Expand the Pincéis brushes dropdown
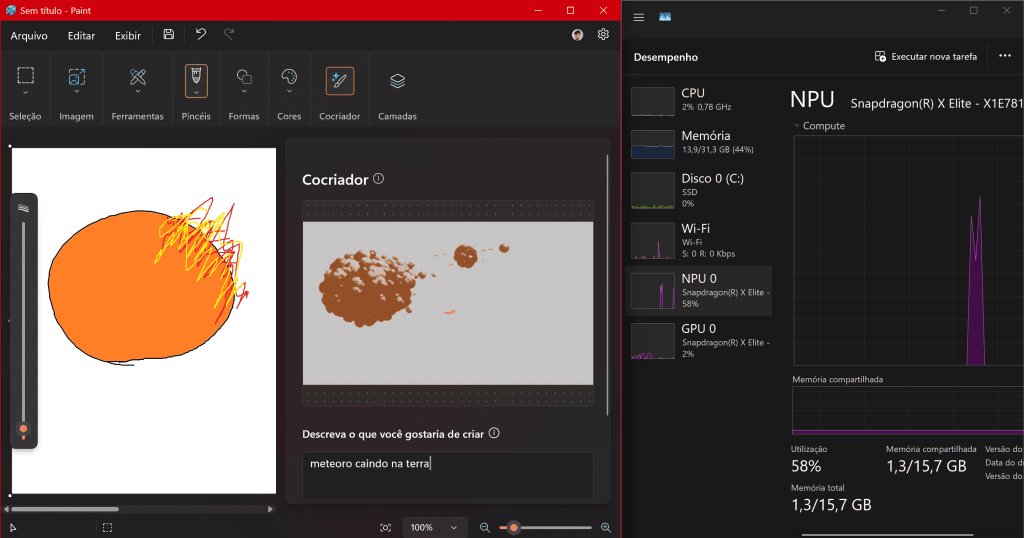This screenshot has height=538, width=1024. 197,92
